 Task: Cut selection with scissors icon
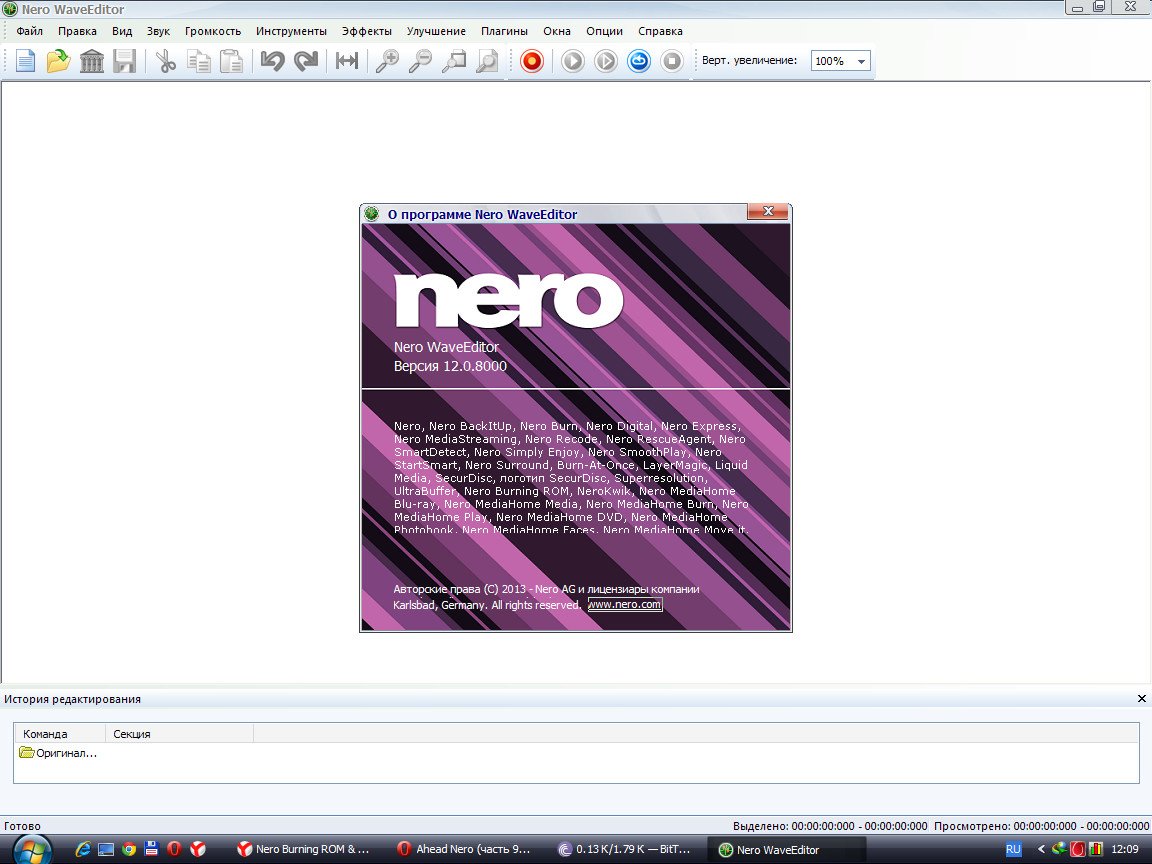166,61
